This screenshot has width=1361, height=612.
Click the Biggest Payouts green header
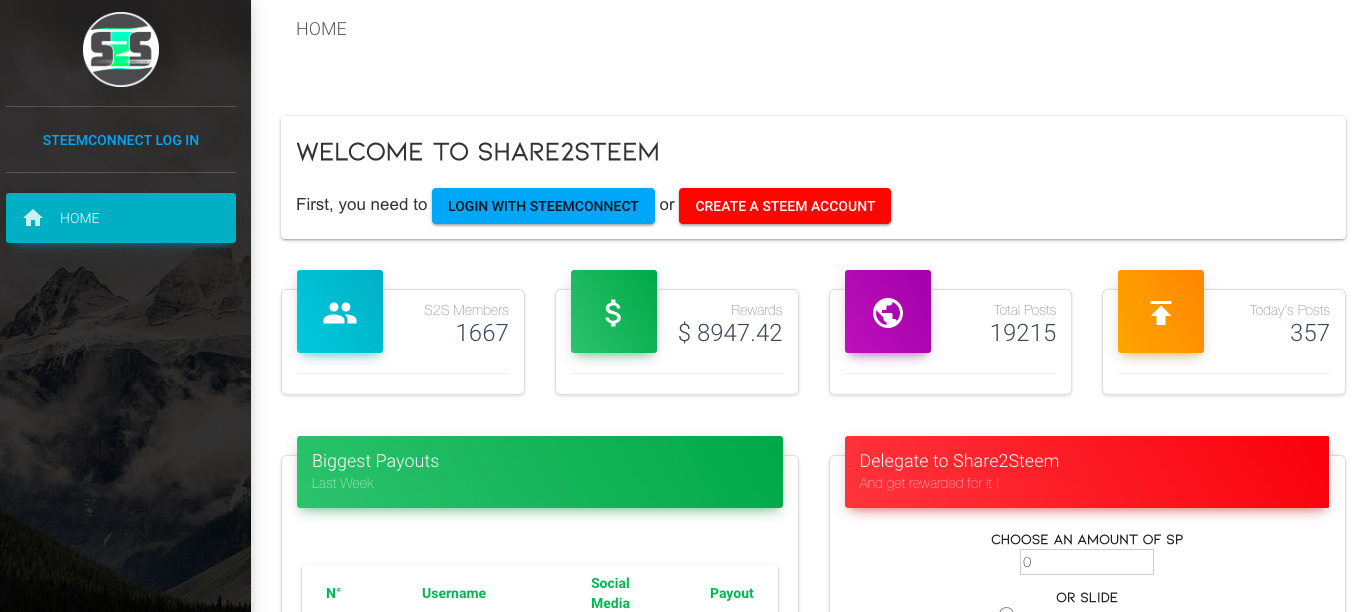[540, 472]
